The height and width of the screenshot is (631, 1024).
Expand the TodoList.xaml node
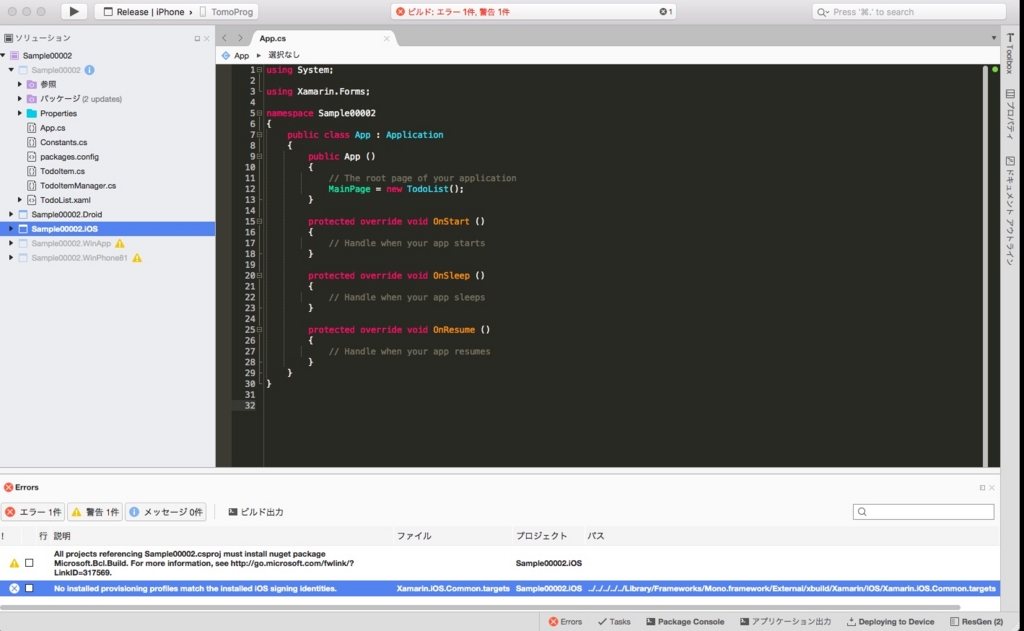pyautogui.click(x=20, y=200)
